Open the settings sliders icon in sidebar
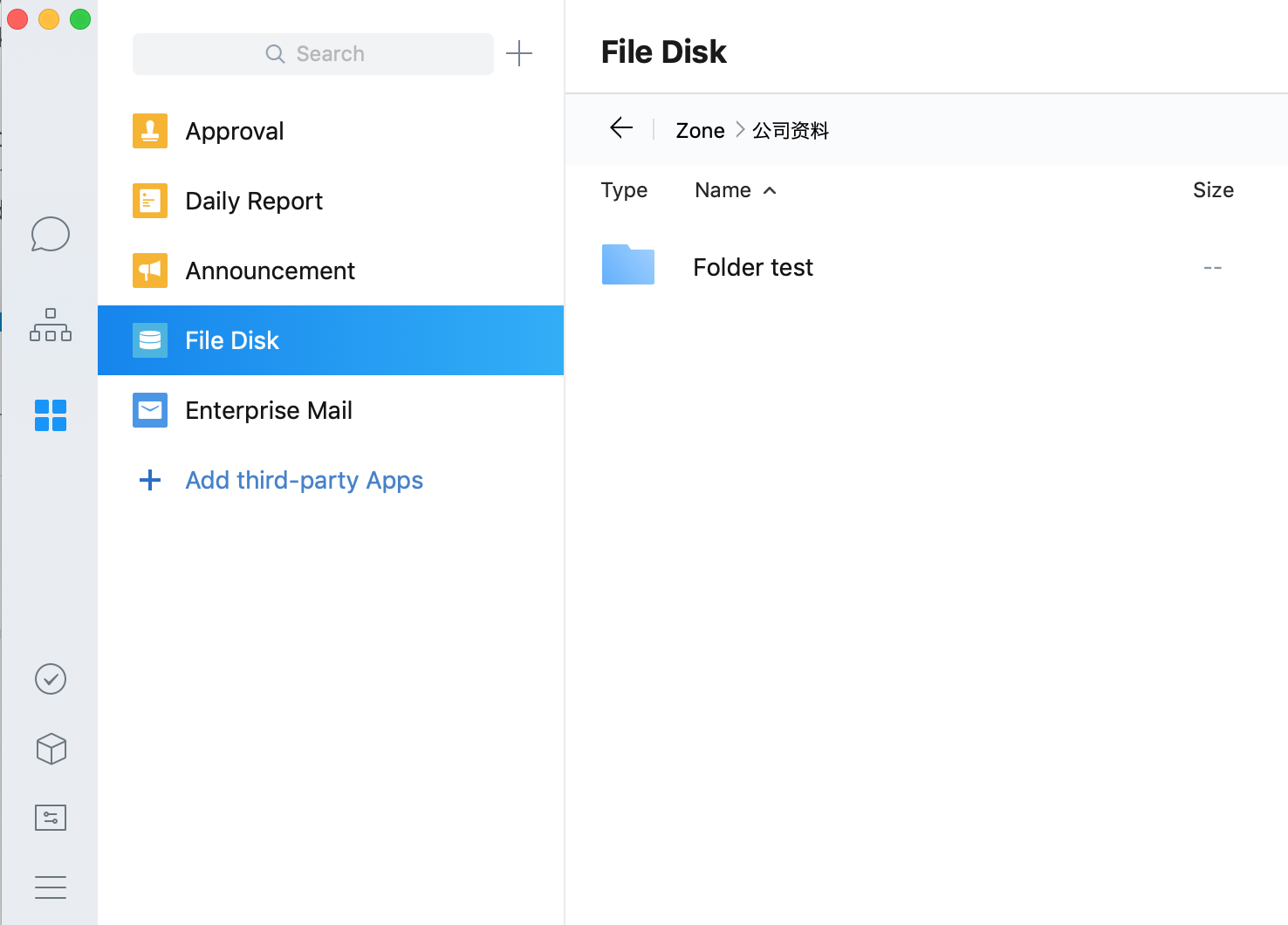This screenshot has height=925, width=1288. click(x=51, y=818)
